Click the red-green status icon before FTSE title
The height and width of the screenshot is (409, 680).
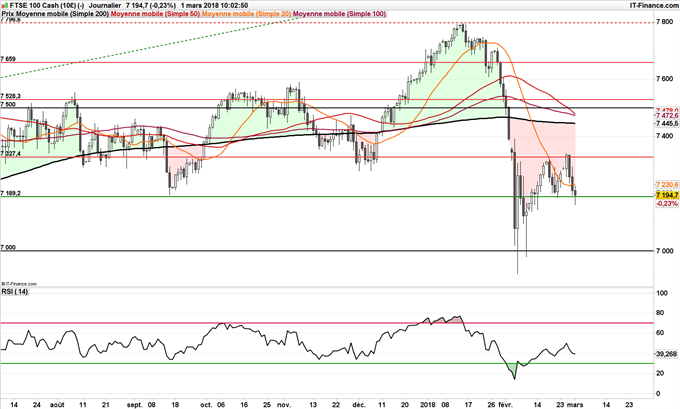(x=4, y=5)
